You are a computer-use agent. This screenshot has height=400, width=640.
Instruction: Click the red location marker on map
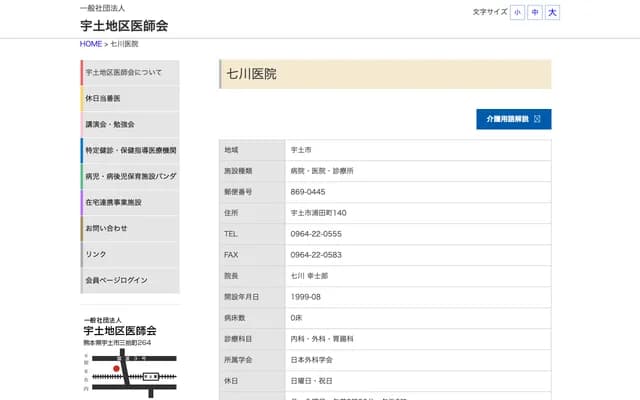[x=116, y=368]
